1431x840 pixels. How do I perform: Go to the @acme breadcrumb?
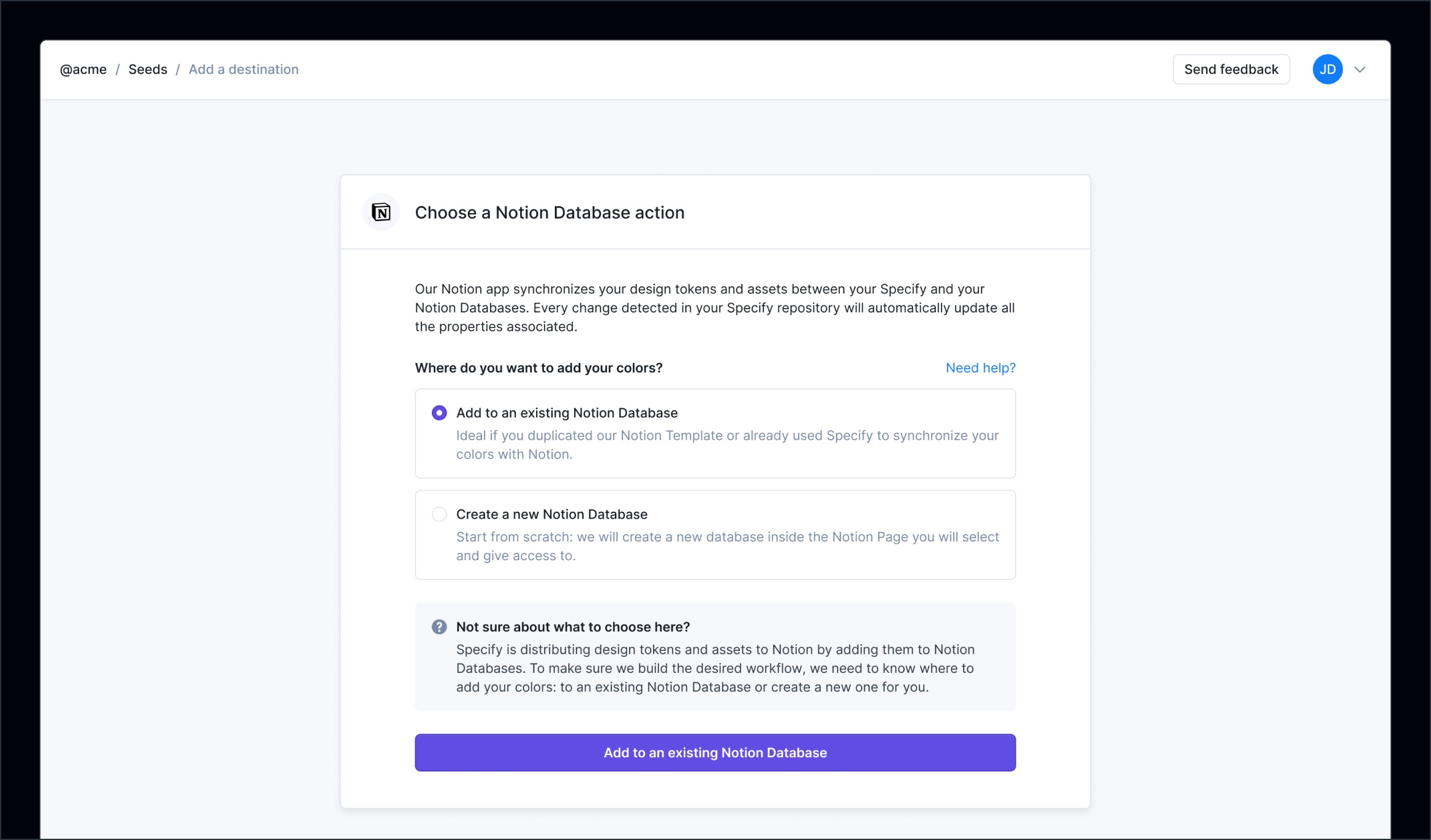(83, 69)
